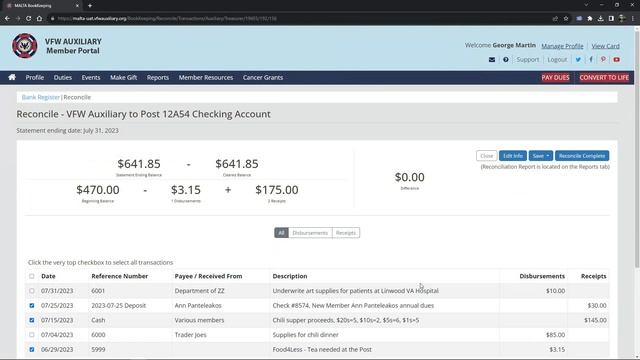This screenshot has height=360, width=640.
Task: Open the Twitter icon link
Action: 578,60
